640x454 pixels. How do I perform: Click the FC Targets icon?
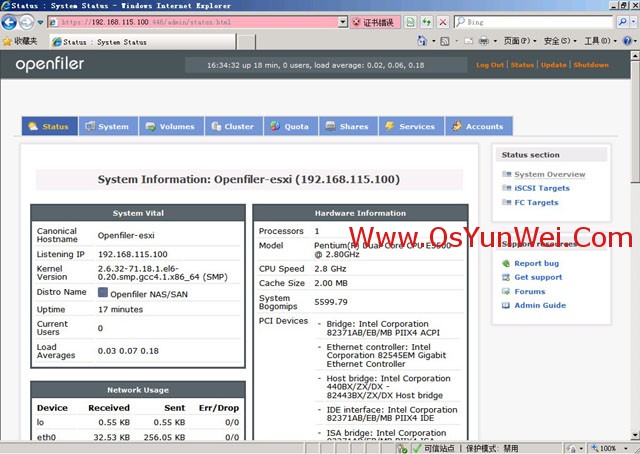[506, 202]
